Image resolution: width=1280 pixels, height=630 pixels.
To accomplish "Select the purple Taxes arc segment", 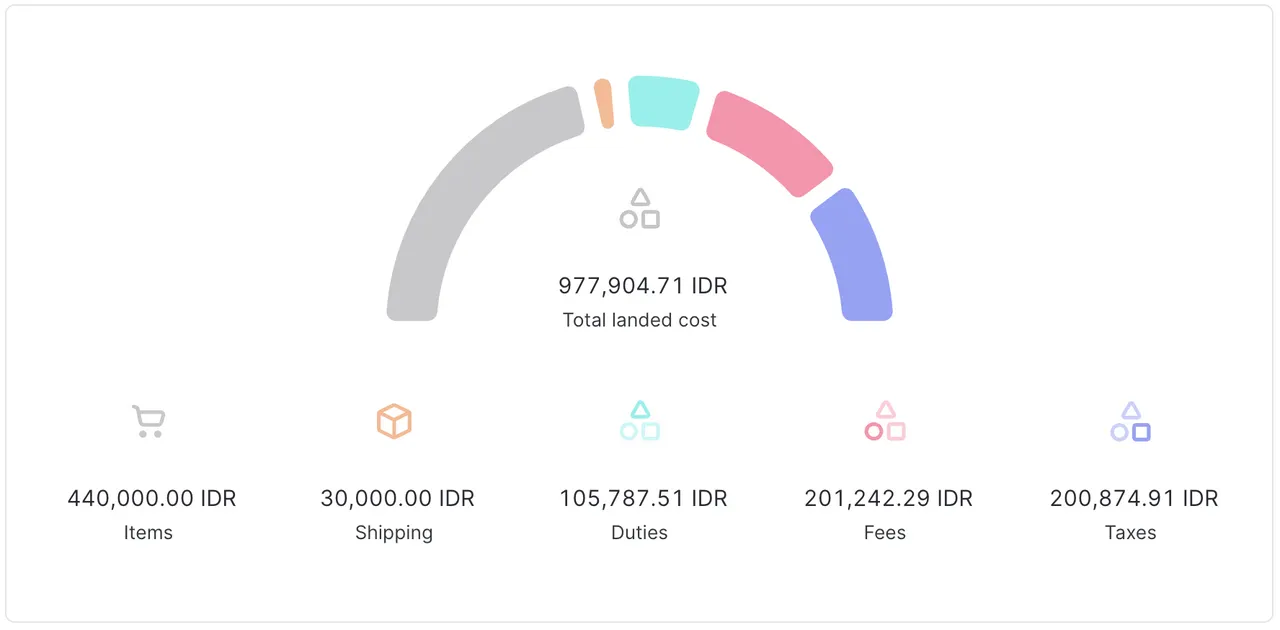I will tap(853, 255).
